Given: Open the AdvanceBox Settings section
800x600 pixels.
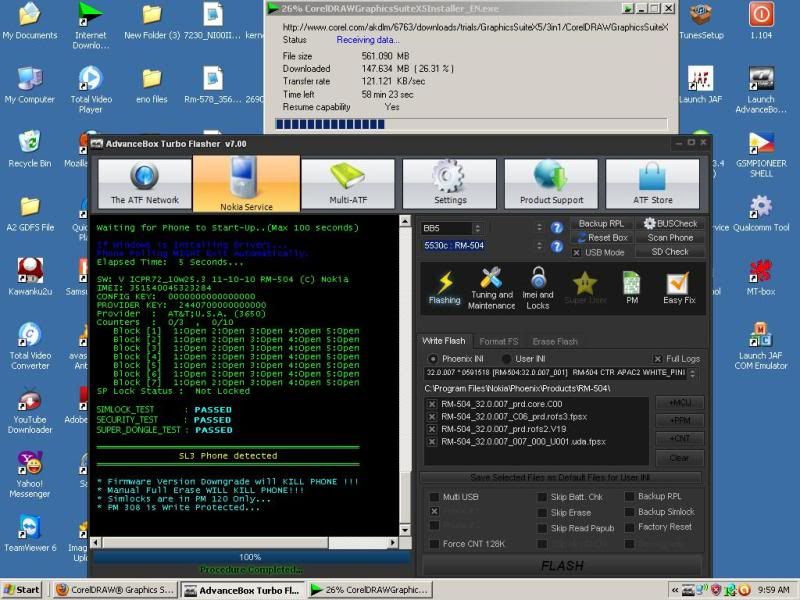Looking at the screenshot, I should coord(449,183).
